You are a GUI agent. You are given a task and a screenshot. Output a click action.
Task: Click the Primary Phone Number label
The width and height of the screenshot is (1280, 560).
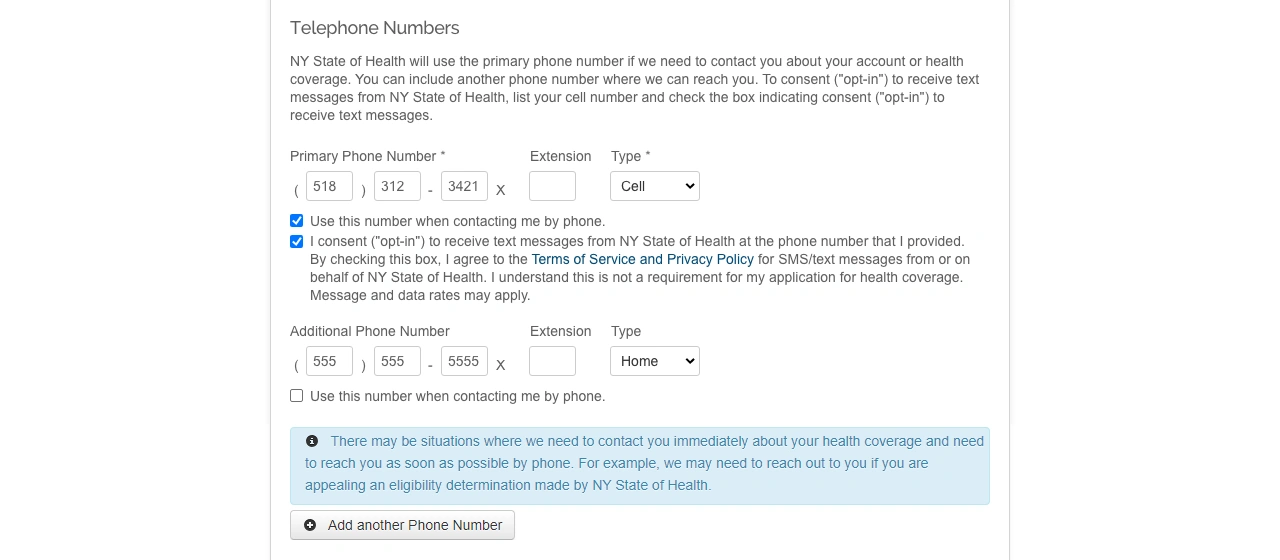click(364, 156)
